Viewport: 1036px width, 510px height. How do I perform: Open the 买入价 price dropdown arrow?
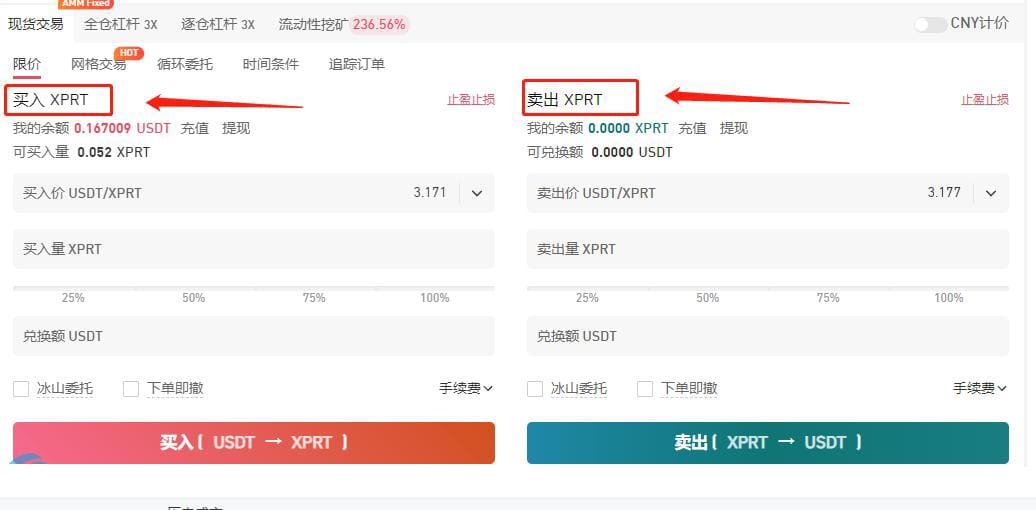coord(477,194)
